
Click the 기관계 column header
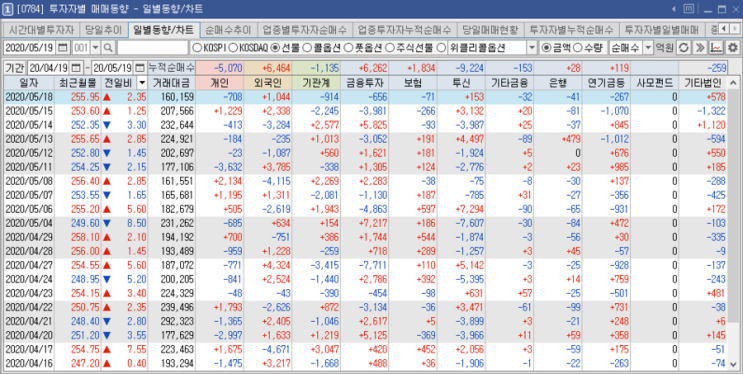pyautogui.click(x=316, y=83)
